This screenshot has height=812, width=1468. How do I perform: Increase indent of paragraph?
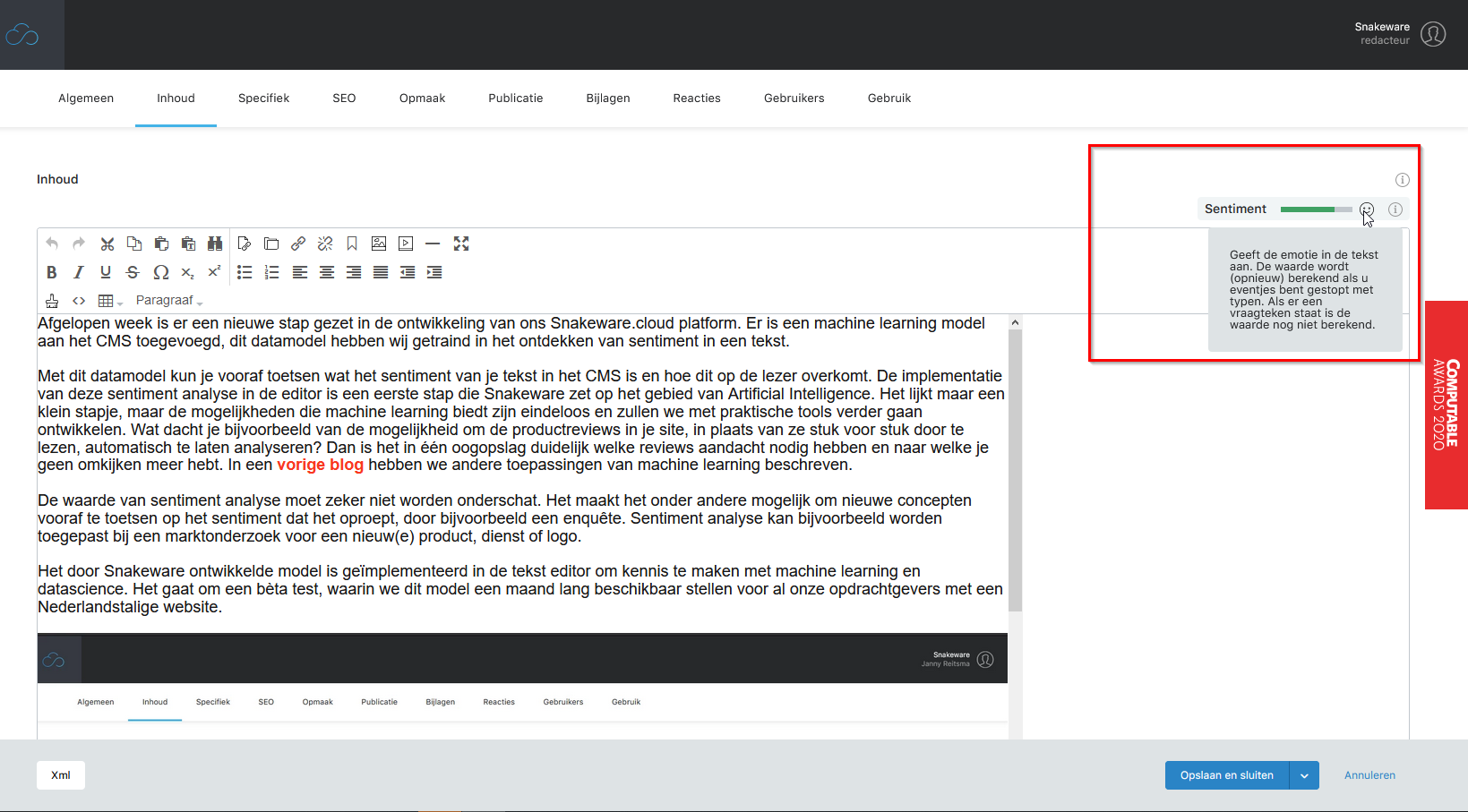click(x=434, y=272)
